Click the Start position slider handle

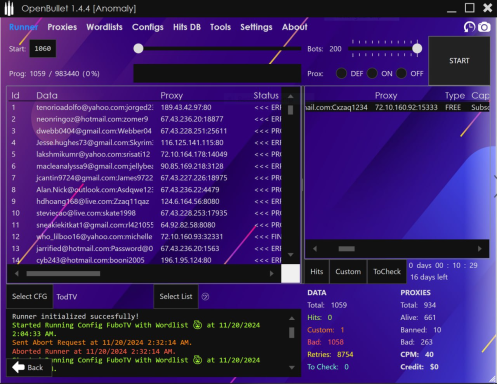[x=138, y=48]
